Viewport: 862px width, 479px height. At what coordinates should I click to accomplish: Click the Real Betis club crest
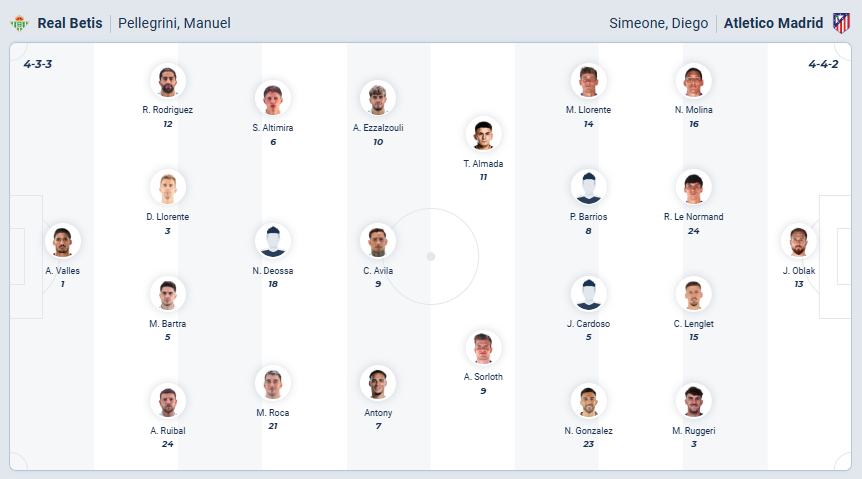[x=19, y=23]
